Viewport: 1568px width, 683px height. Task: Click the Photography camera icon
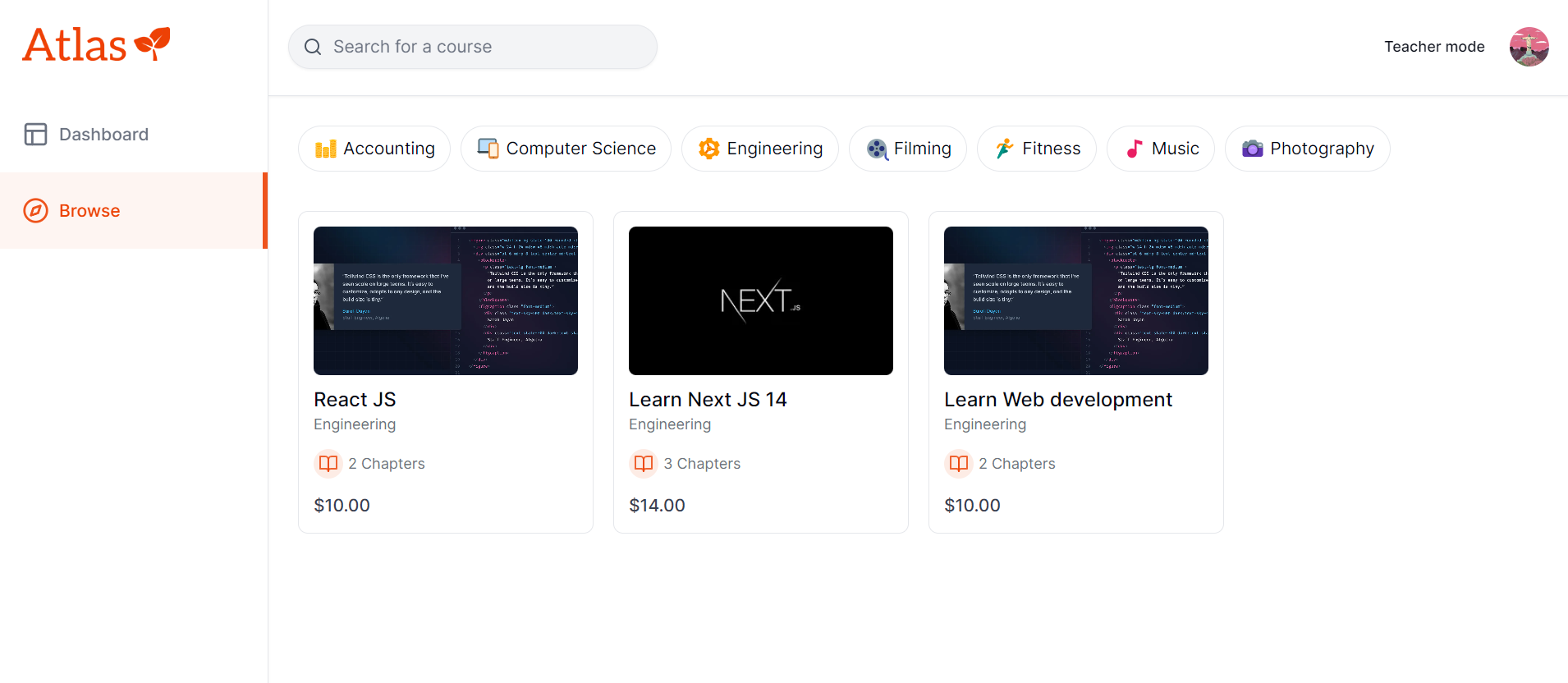coord(1253,149)
